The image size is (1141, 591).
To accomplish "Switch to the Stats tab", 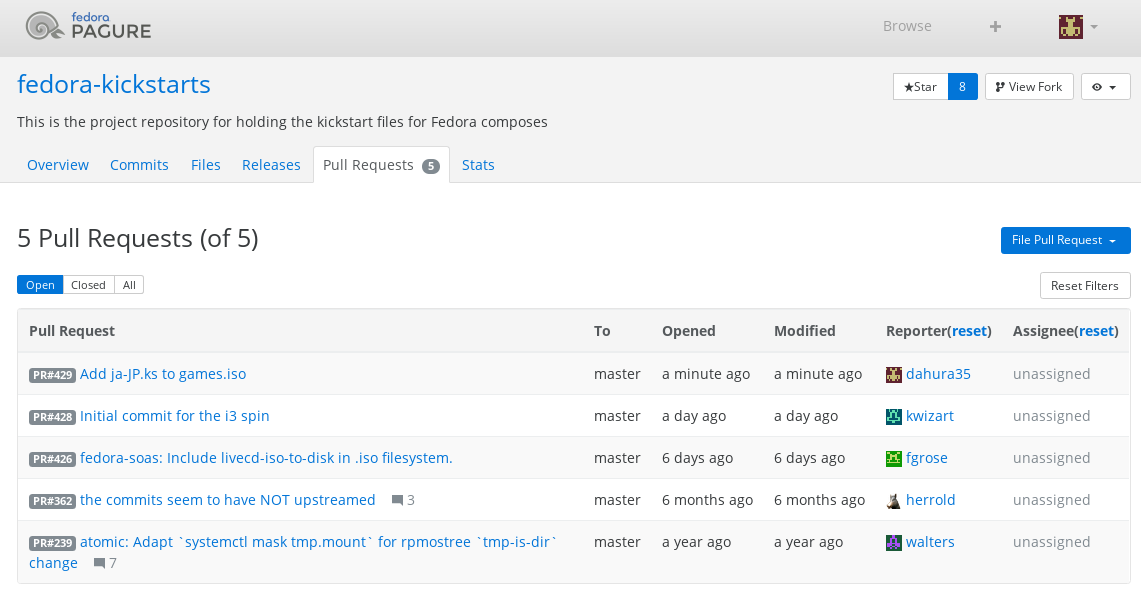I will point(478,165).
